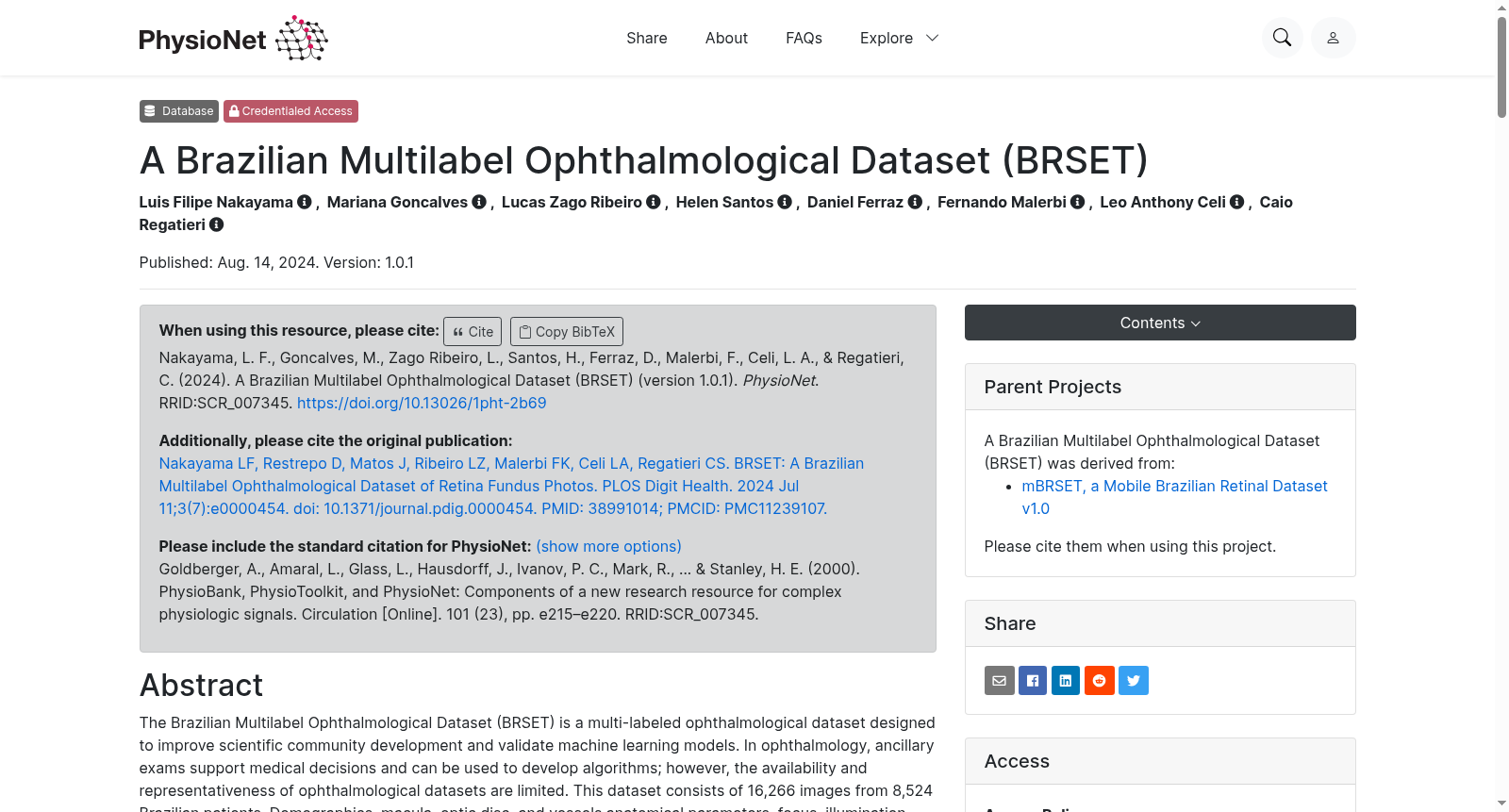
Task: Open the About page
Action: click(726, 38)
